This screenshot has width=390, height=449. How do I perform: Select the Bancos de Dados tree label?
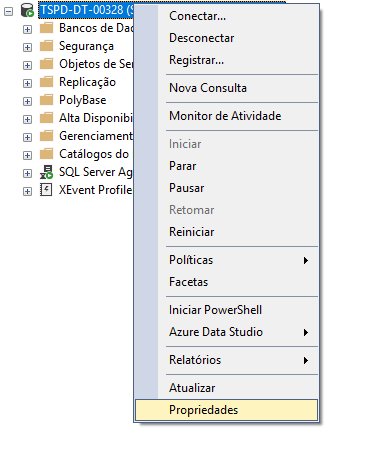tap(96, 28)
